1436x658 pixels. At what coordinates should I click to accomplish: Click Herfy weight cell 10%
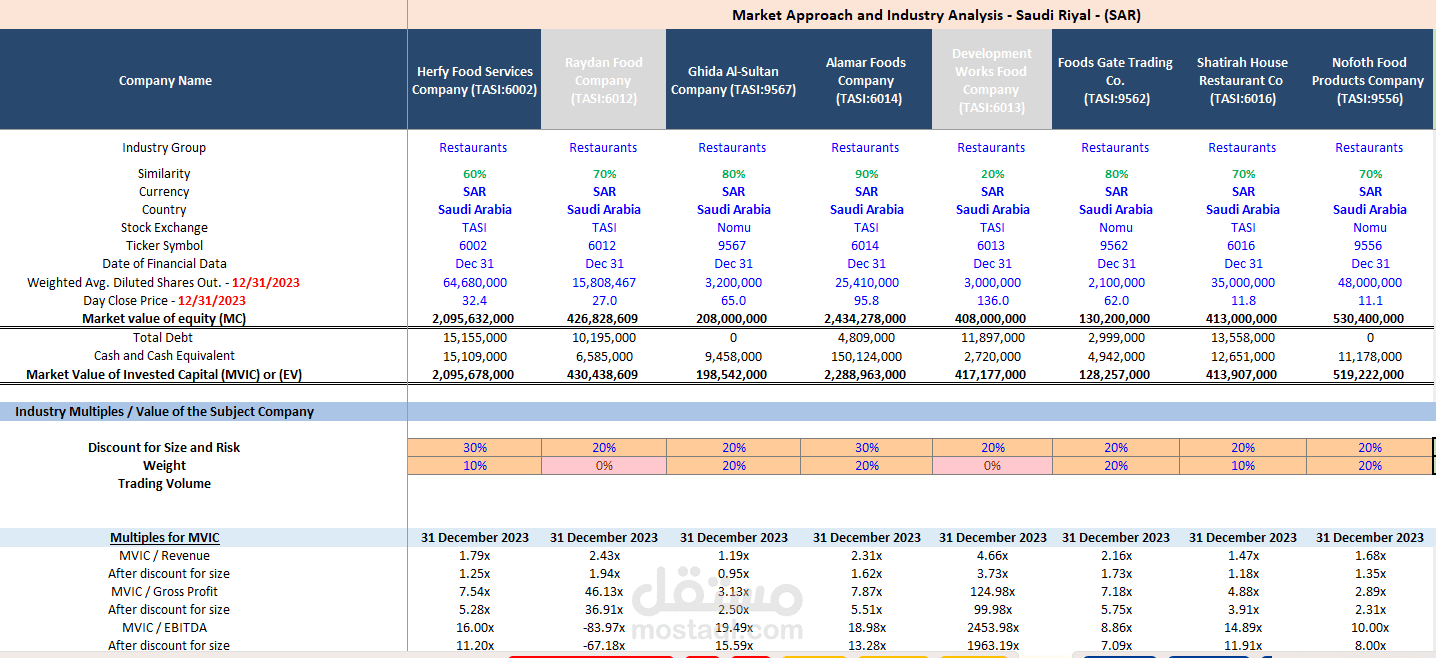coord(475,465)
